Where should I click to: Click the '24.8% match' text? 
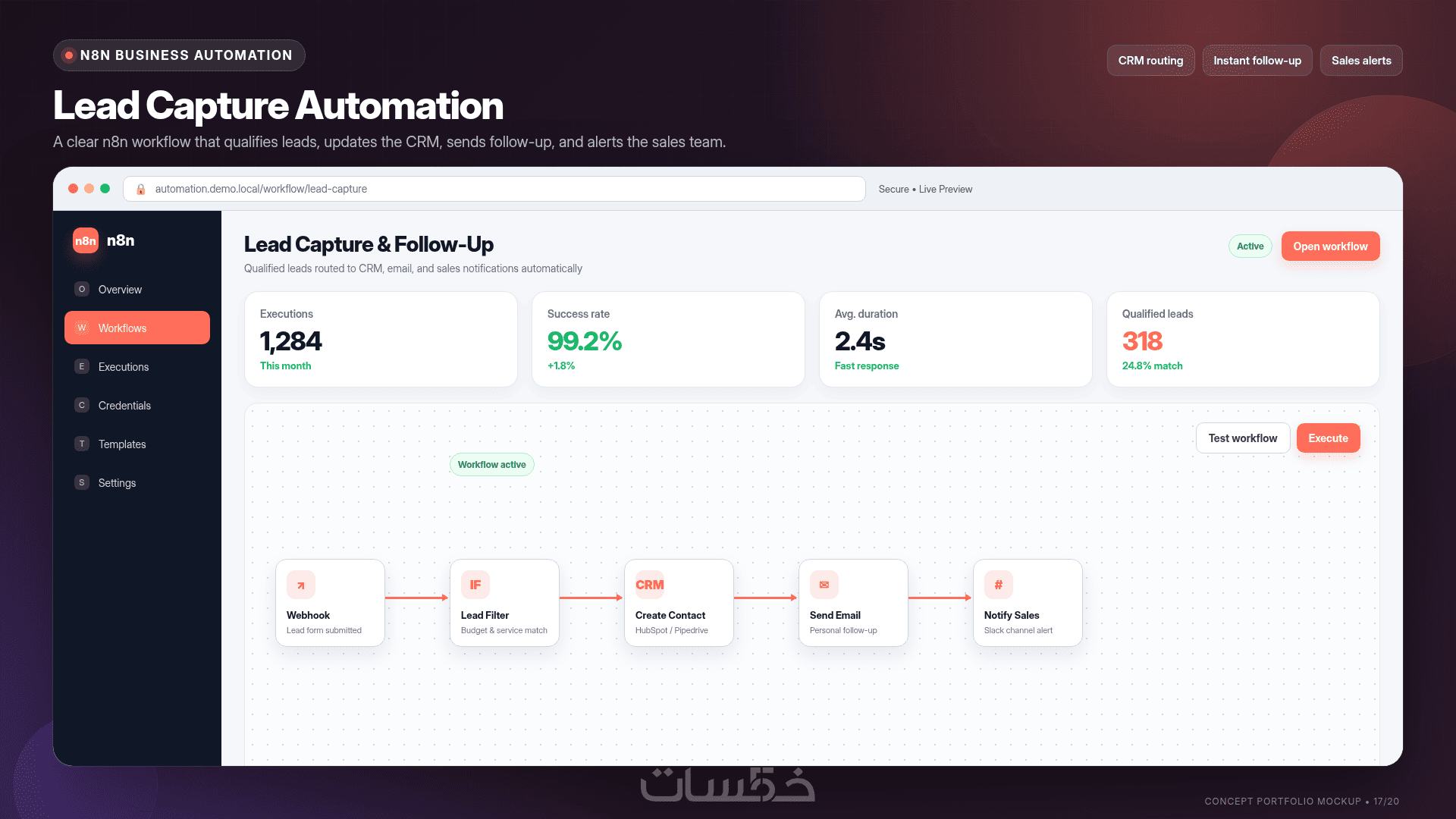point(1153,366)
